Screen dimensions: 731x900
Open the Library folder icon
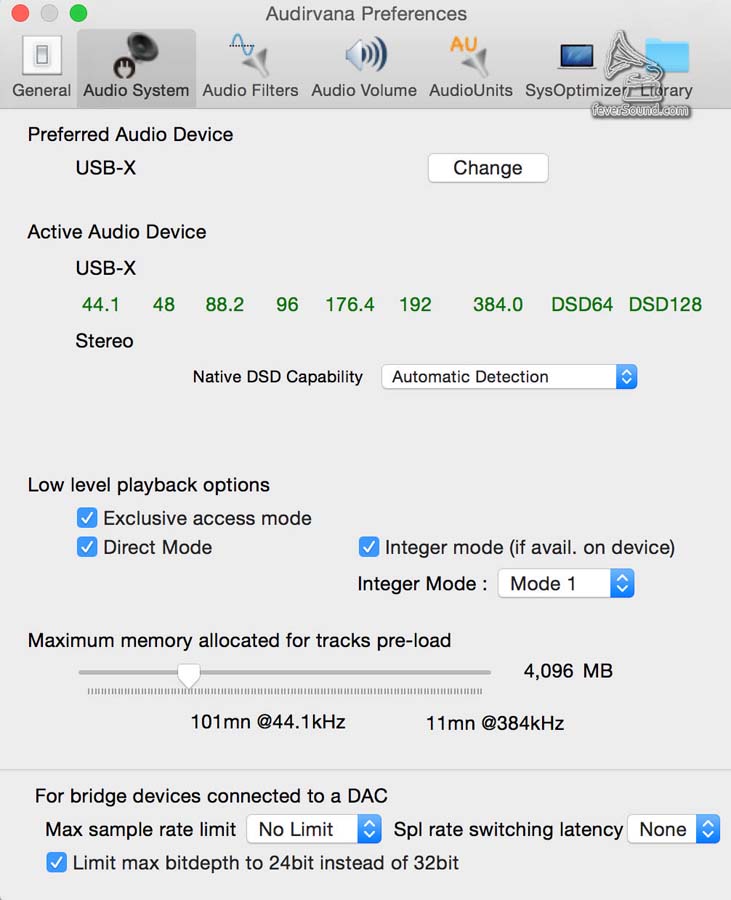point(666,55)
